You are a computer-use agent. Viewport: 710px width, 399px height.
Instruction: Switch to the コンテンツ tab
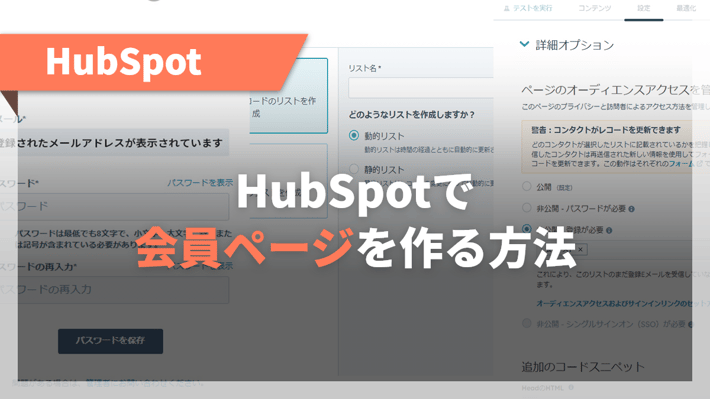tap(595, 8)
